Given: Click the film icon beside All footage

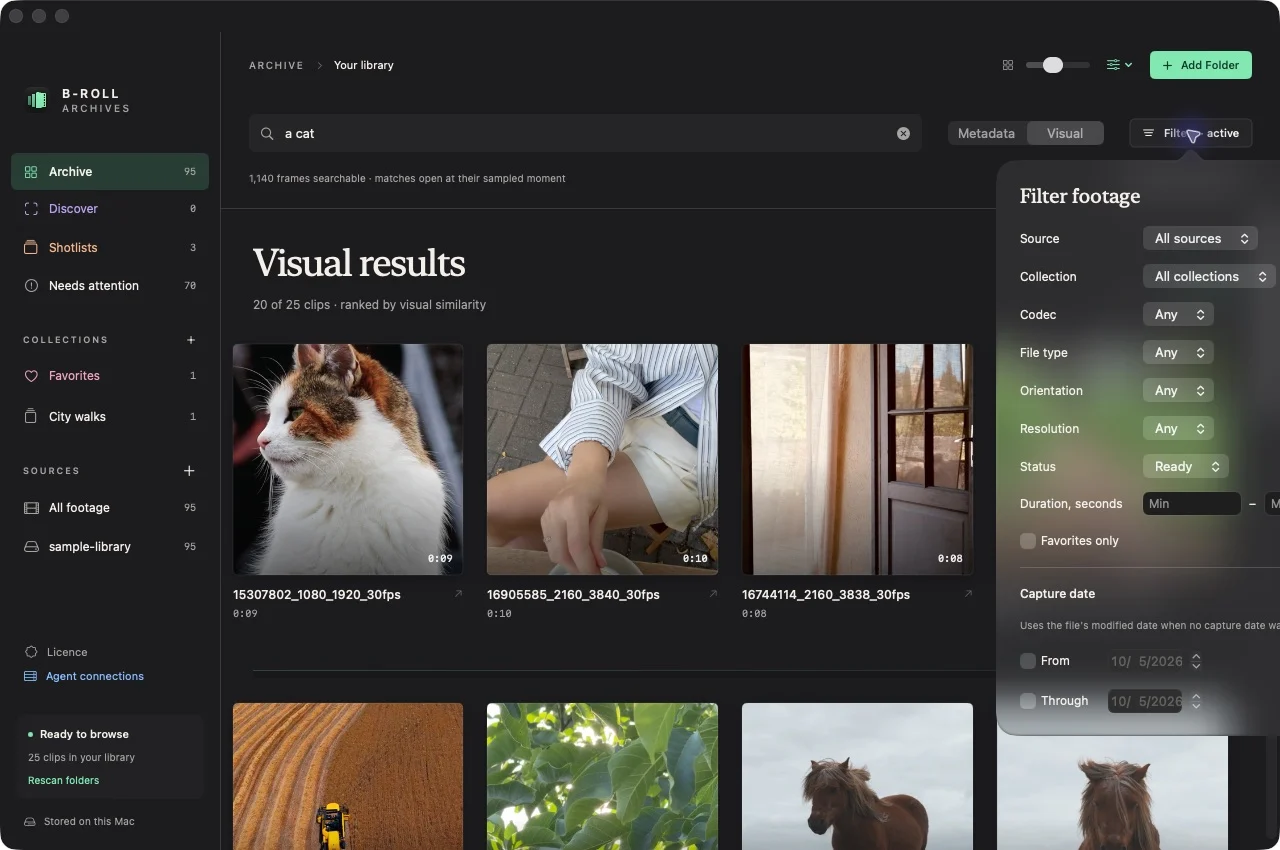Looking at the screenshot, I should click(31, 508).
